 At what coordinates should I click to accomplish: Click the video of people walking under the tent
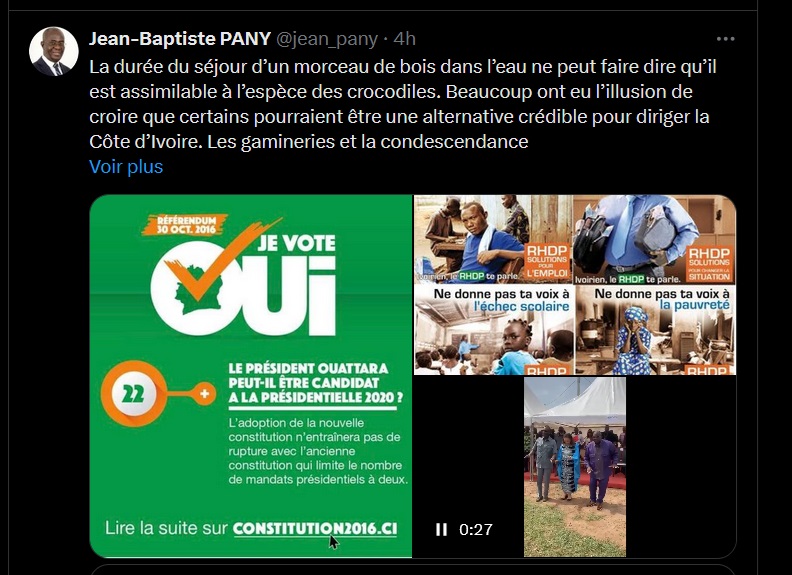(x=575, y=467)
